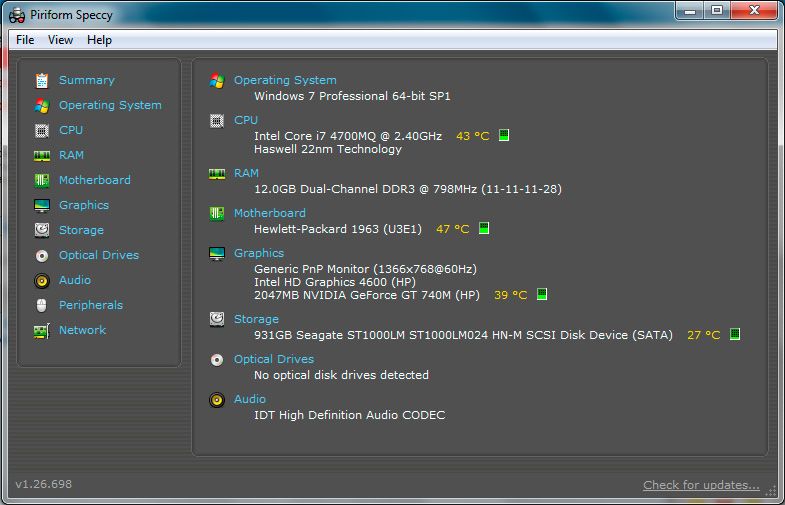Click the 12.0GB Dual-Channel DDR3 text
This screenshot has width=785, height=505.
[408, 189]
